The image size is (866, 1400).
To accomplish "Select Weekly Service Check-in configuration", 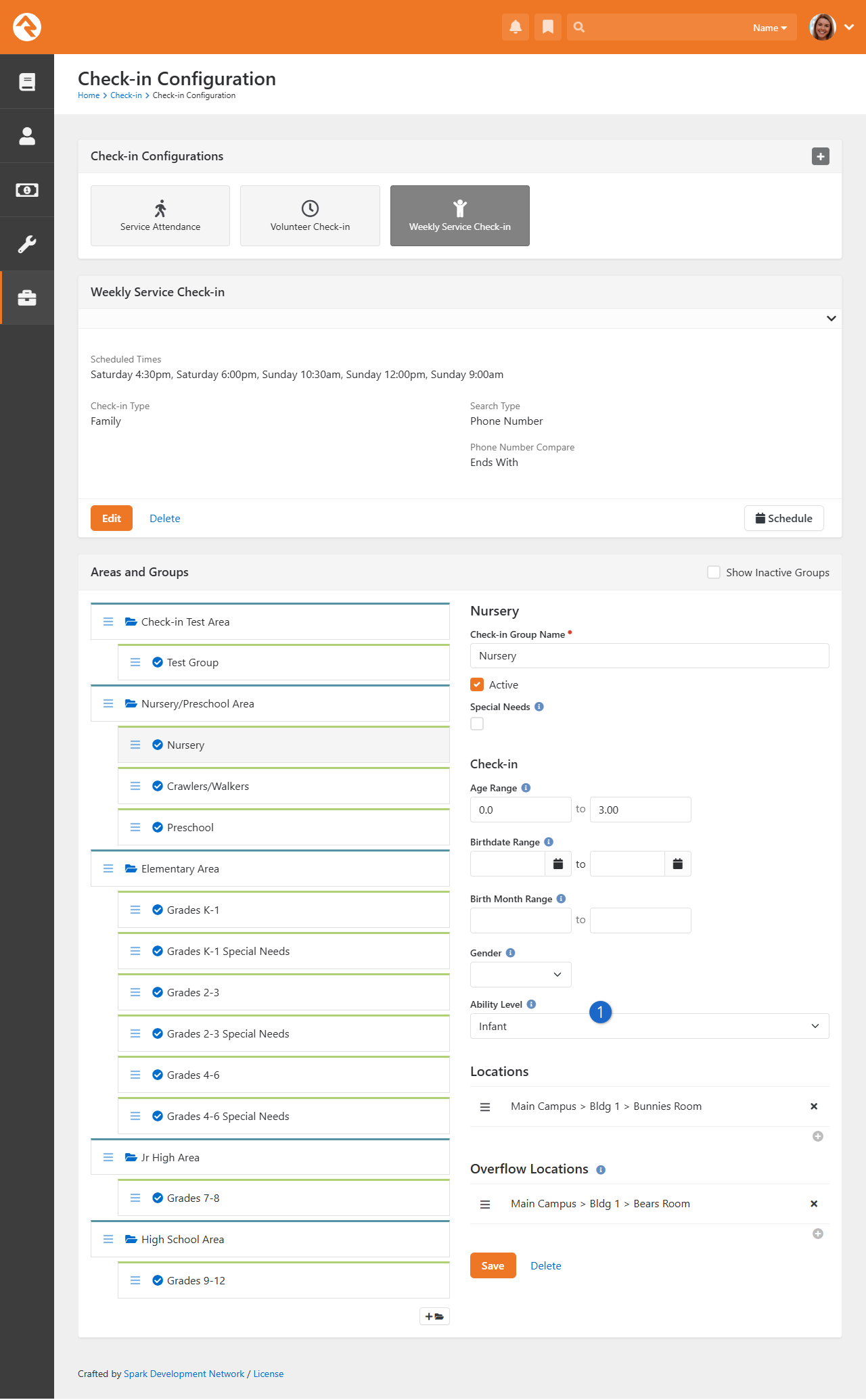I will (460, 216).
